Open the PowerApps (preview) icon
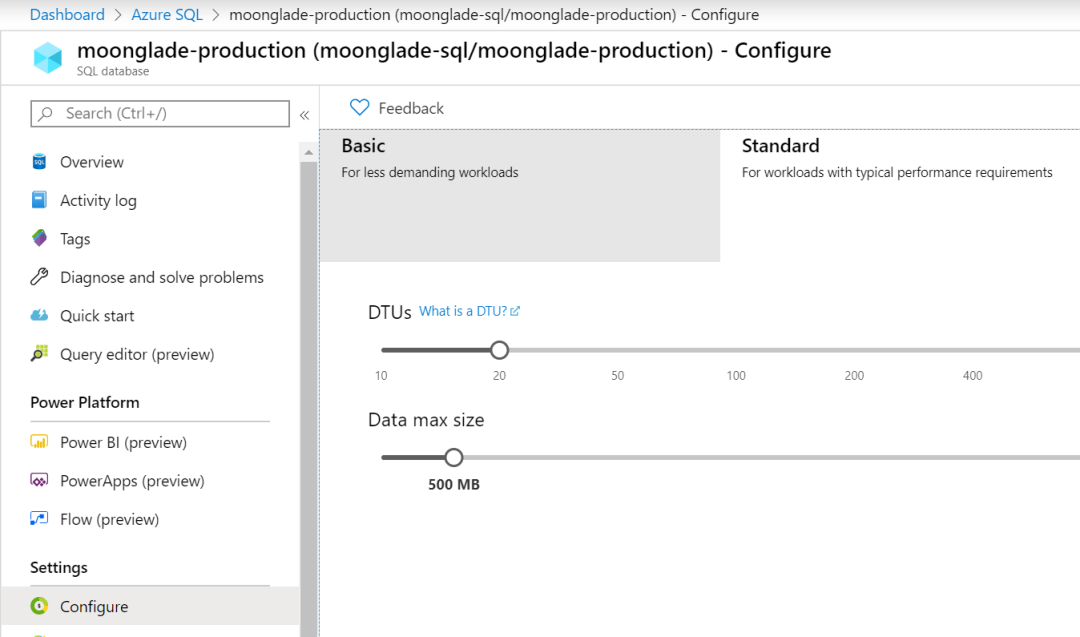Viewport: 1080px width, 637px height. 40,481
